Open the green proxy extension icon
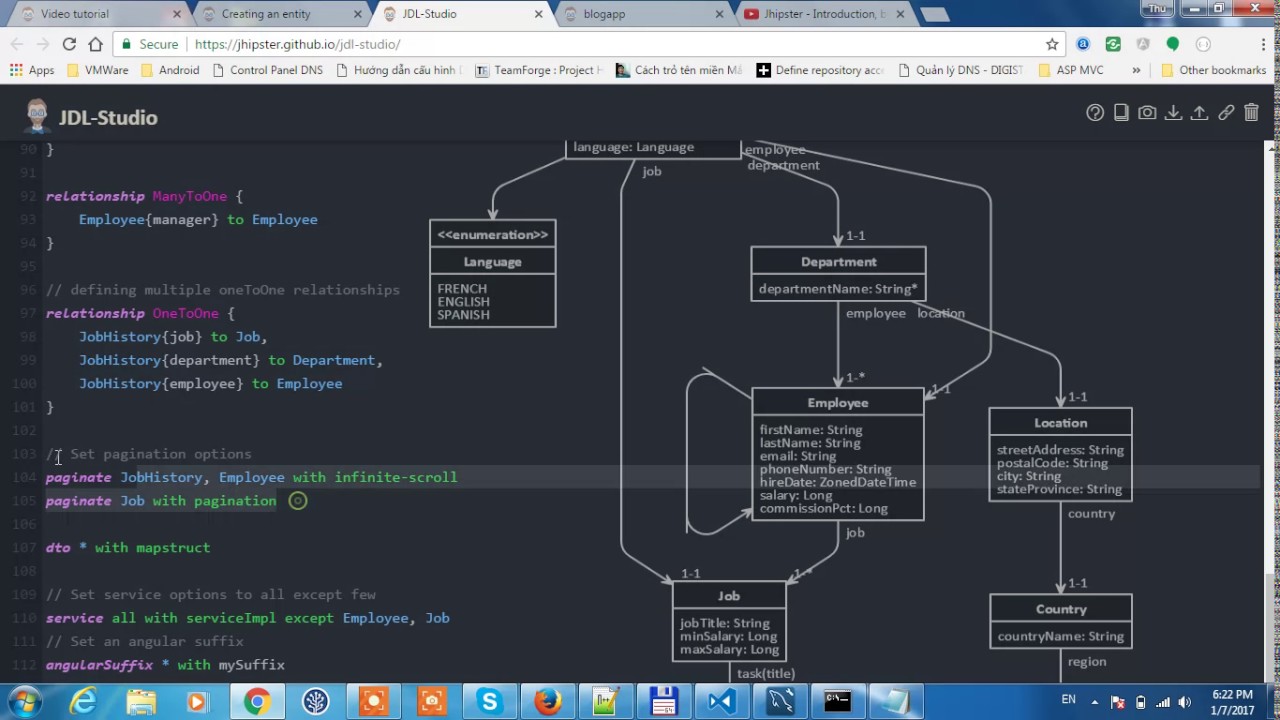The height and width of the screenshot is (720, 1280). [x=1113, y=44]
